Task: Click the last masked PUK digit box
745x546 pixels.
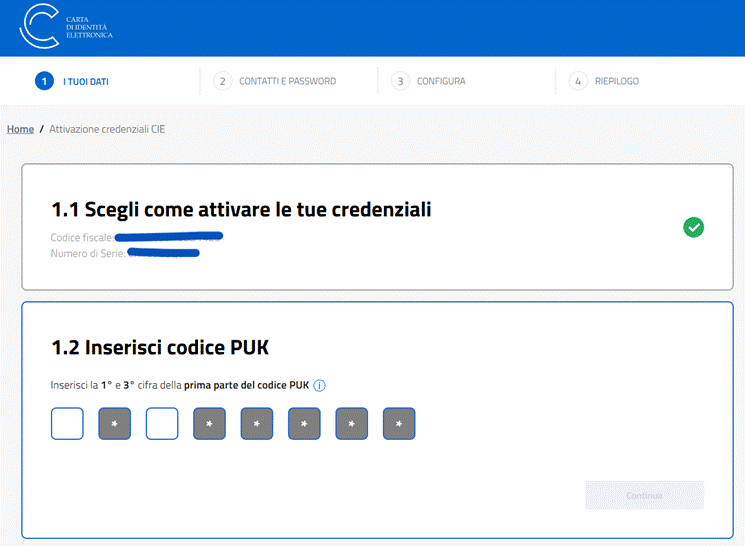Action: point(399,423)
